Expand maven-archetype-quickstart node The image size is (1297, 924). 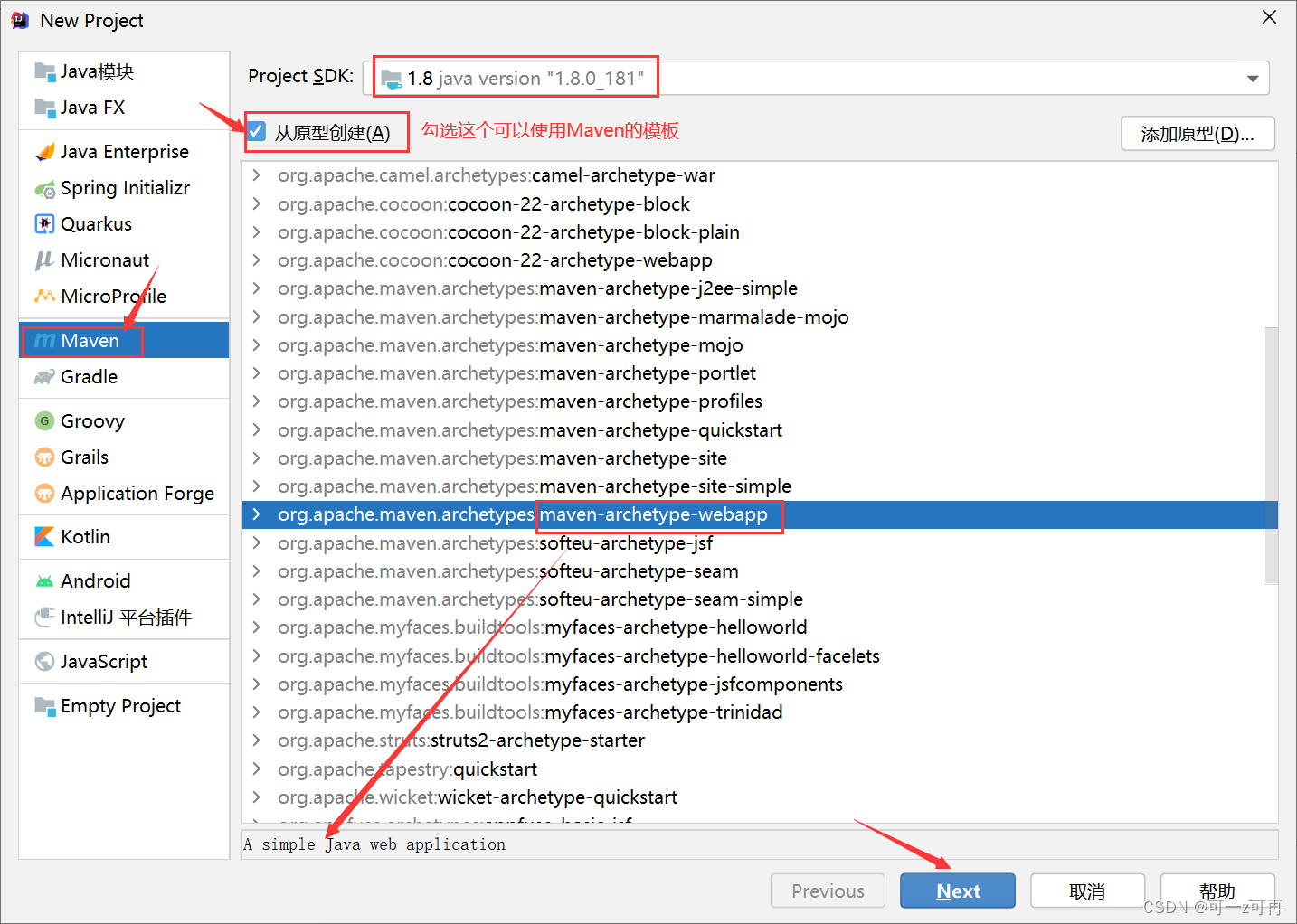pyautogui.click(x=257, y=430)
